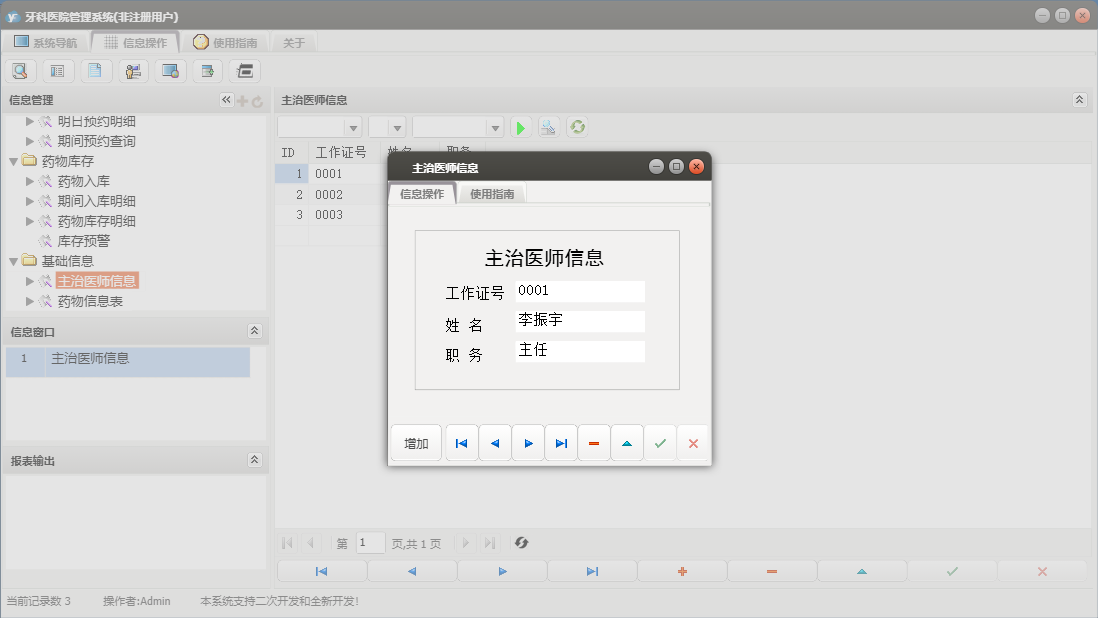The image size is (1098, 618).
Task: Delete current record with the red minus icon
Action: tap(592, 442)
